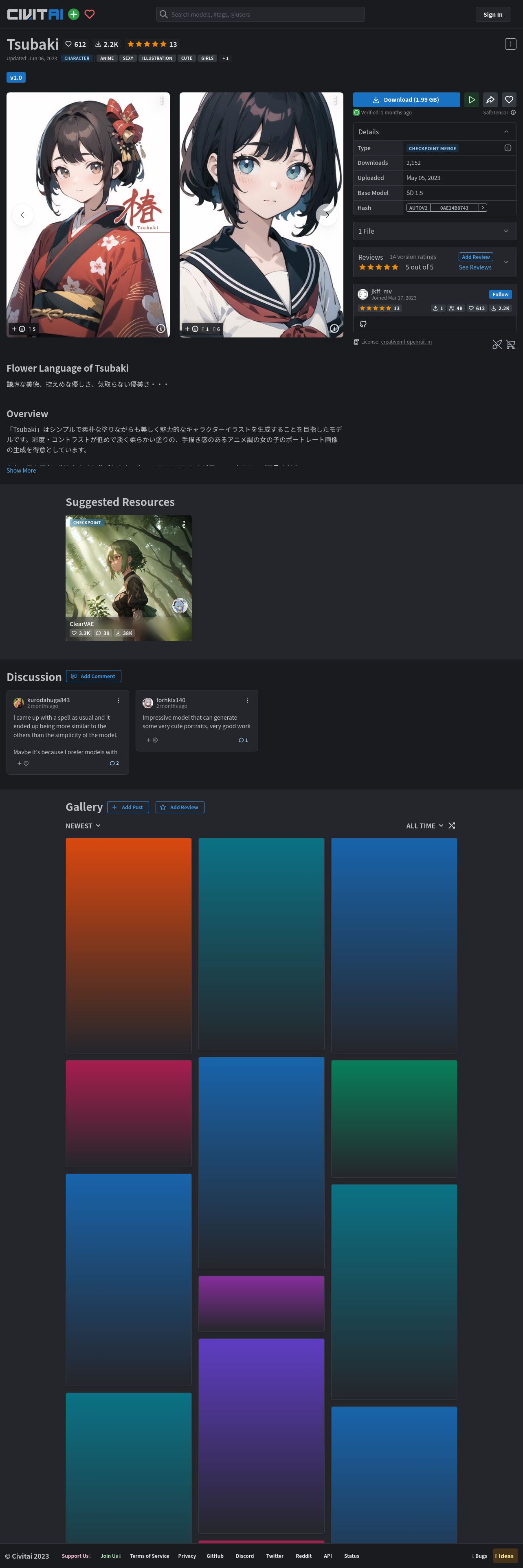Open the kimono girl preview image
The image size is (523, 1568).
tap(88, 215)
